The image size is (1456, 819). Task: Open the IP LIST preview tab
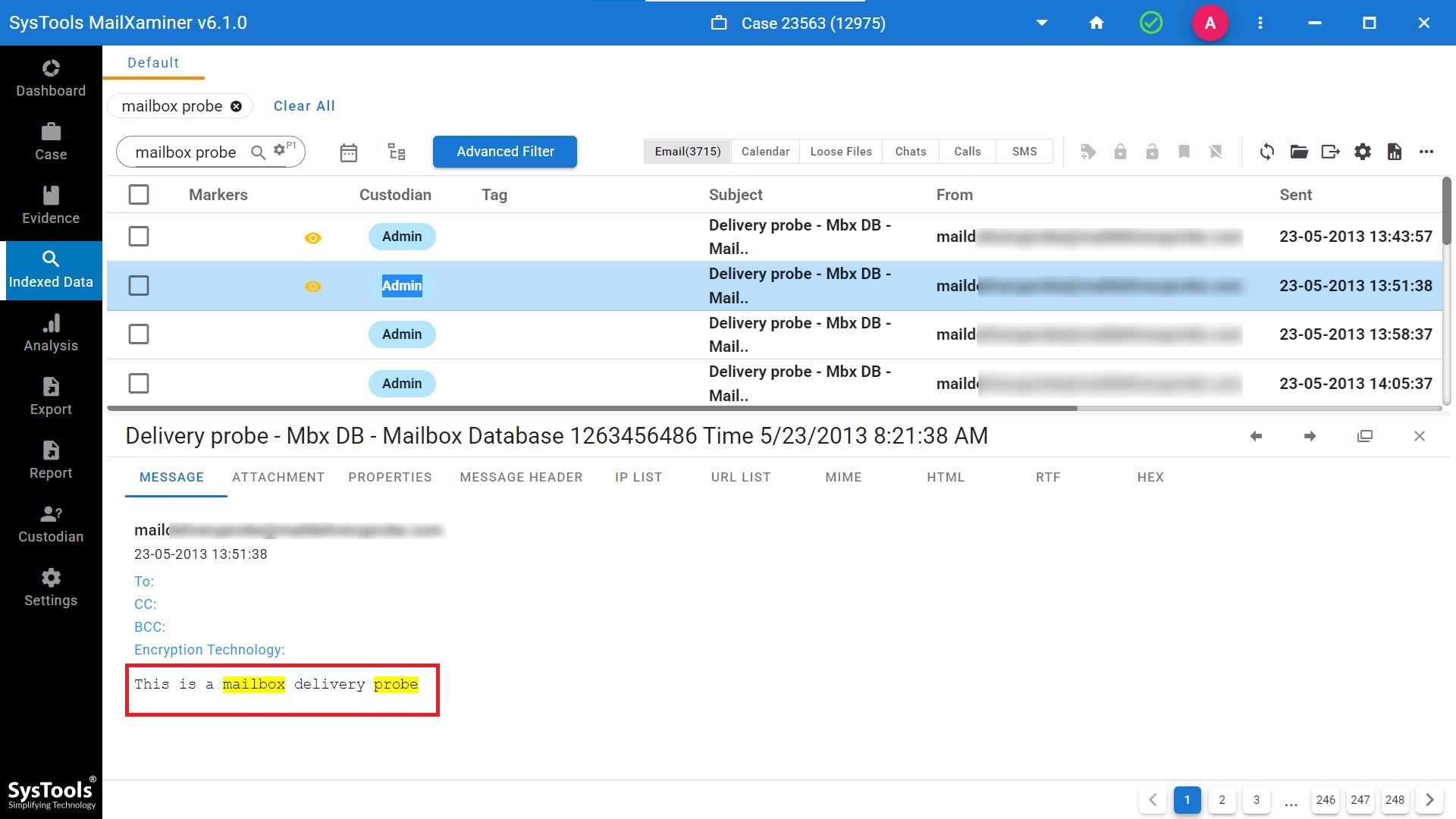639,477
